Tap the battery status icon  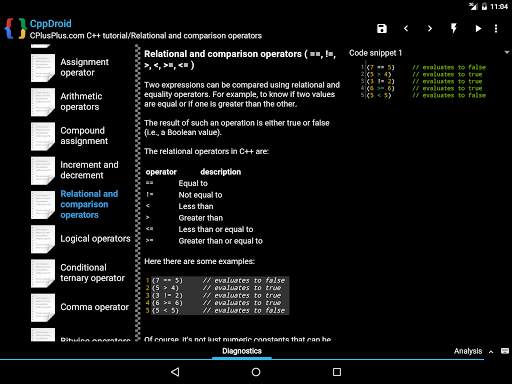click(484, 6)
